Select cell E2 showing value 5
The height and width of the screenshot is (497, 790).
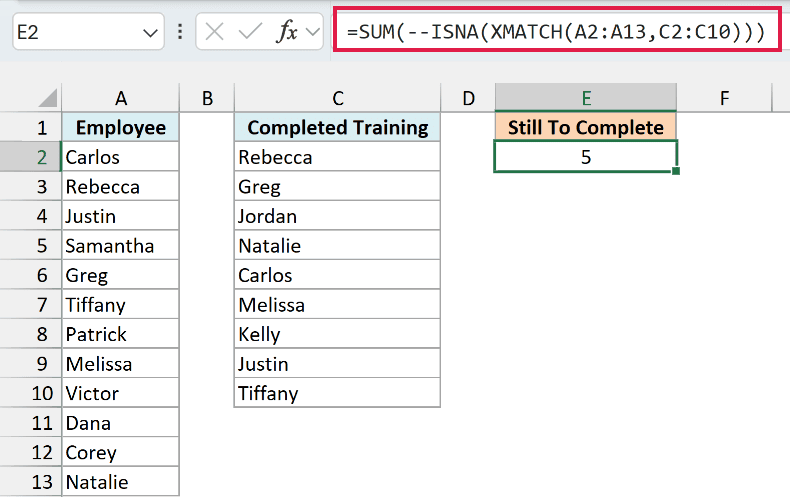click(586, 157)
